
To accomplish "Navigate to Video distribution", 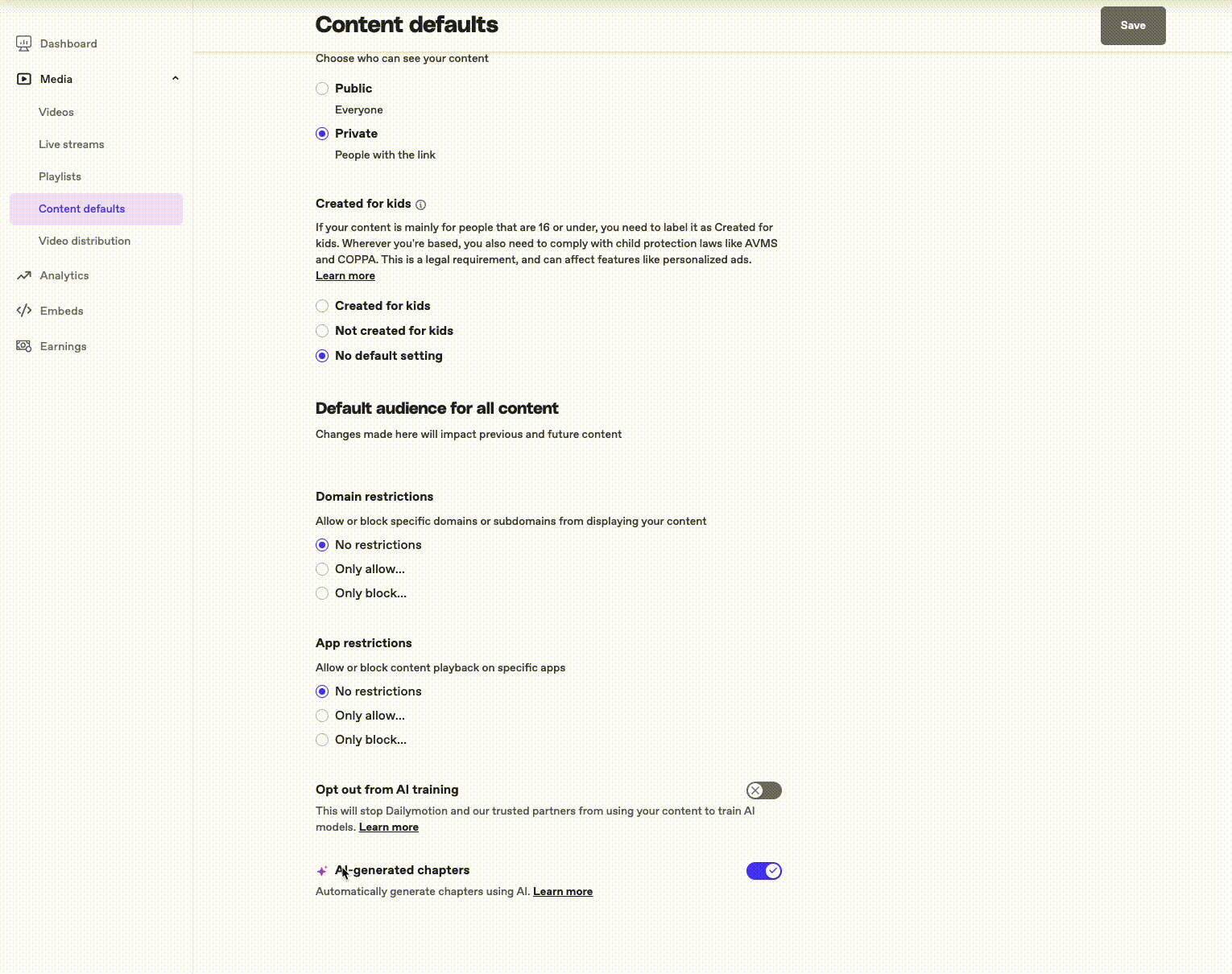I will point(85,241).
